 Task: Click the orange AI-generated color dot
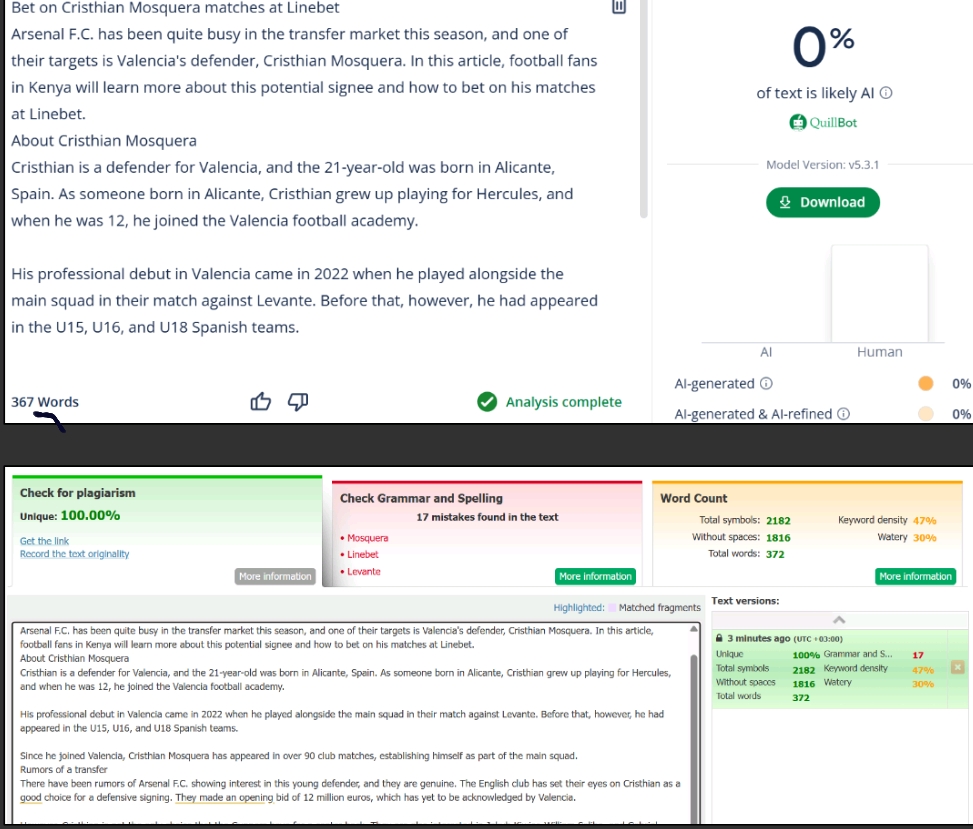925,383
